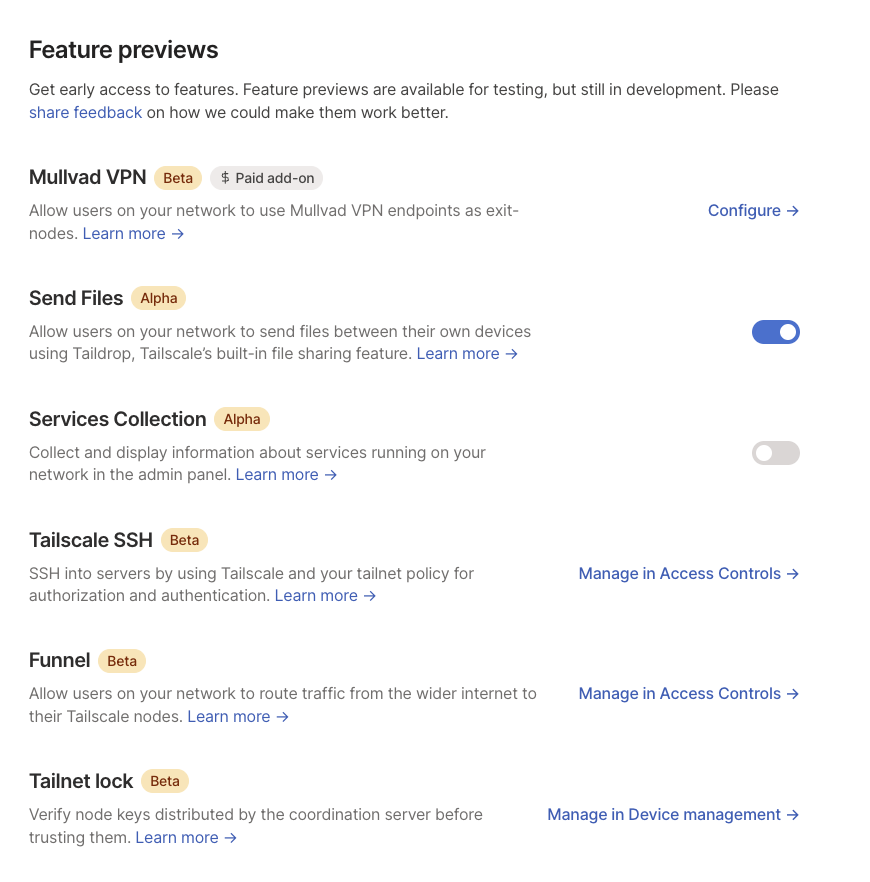Viewport: 870px width, 882px height.
Task: Enable the Services Collection preview
Action: [776, 453]
